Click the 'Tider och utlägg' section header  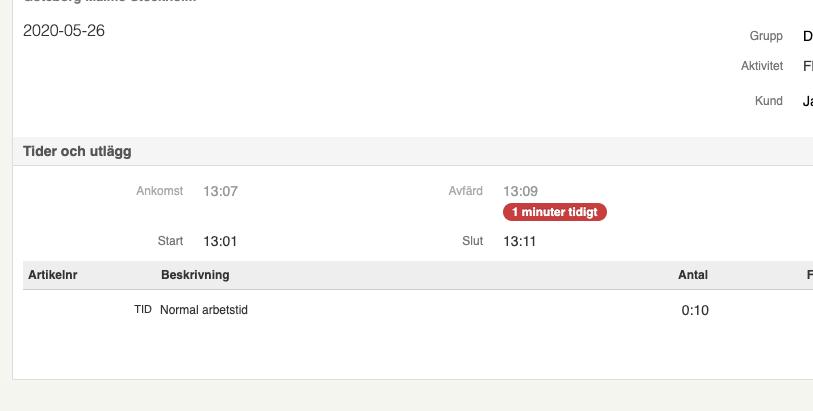(77, 152)
